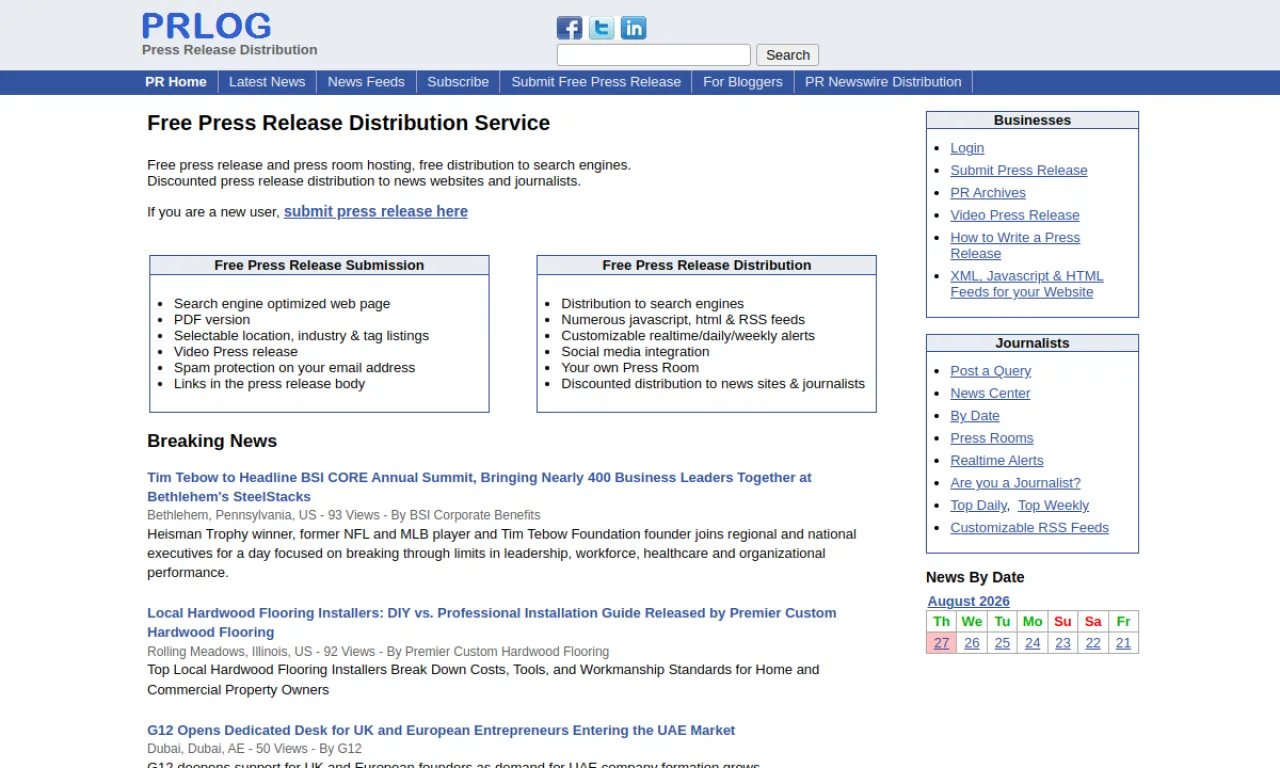The image size is (1280, 768).
Task: Open Local Hardwood Flooring Installers headline
Action: click(491, 622)
